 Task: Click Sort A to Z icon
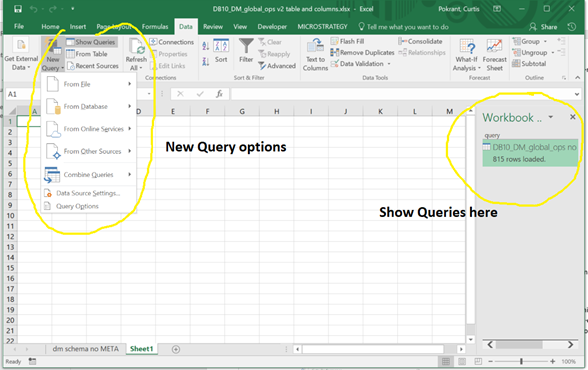coord(206,46)
